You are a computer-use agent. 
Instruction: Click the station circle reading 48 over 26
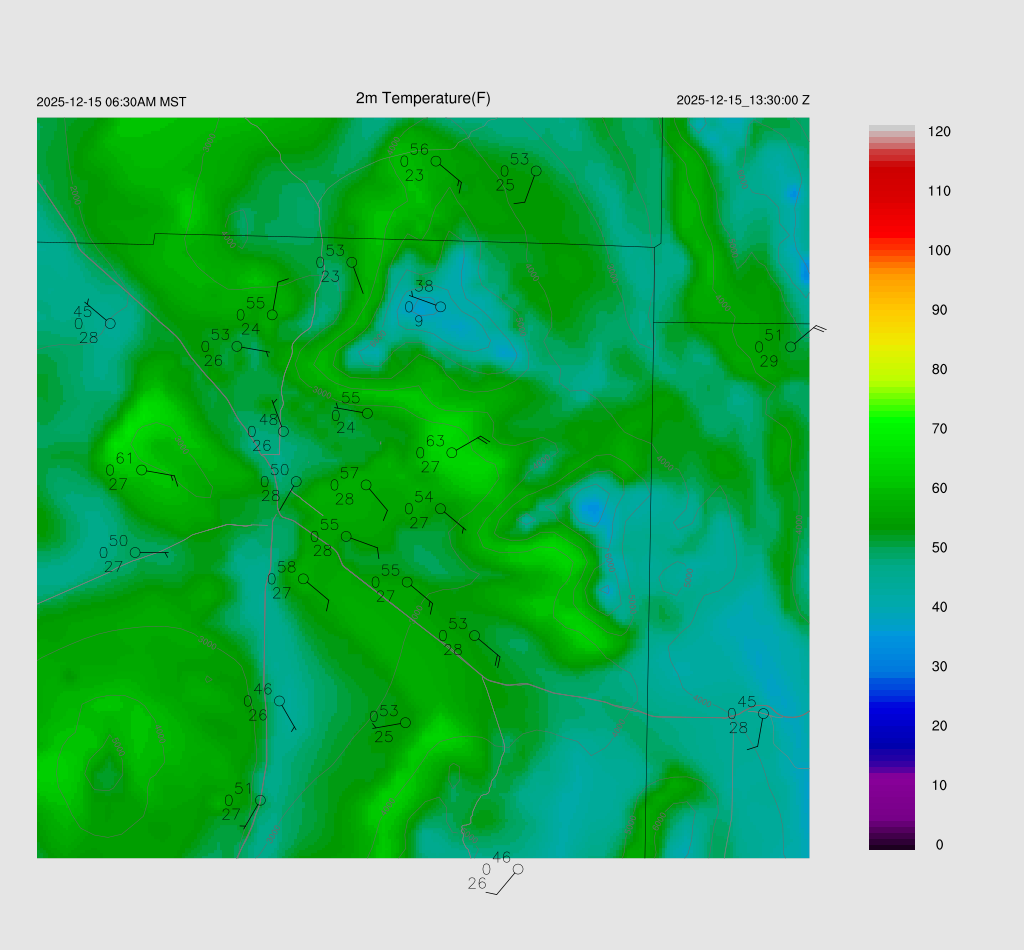click(x=283, y=432)
